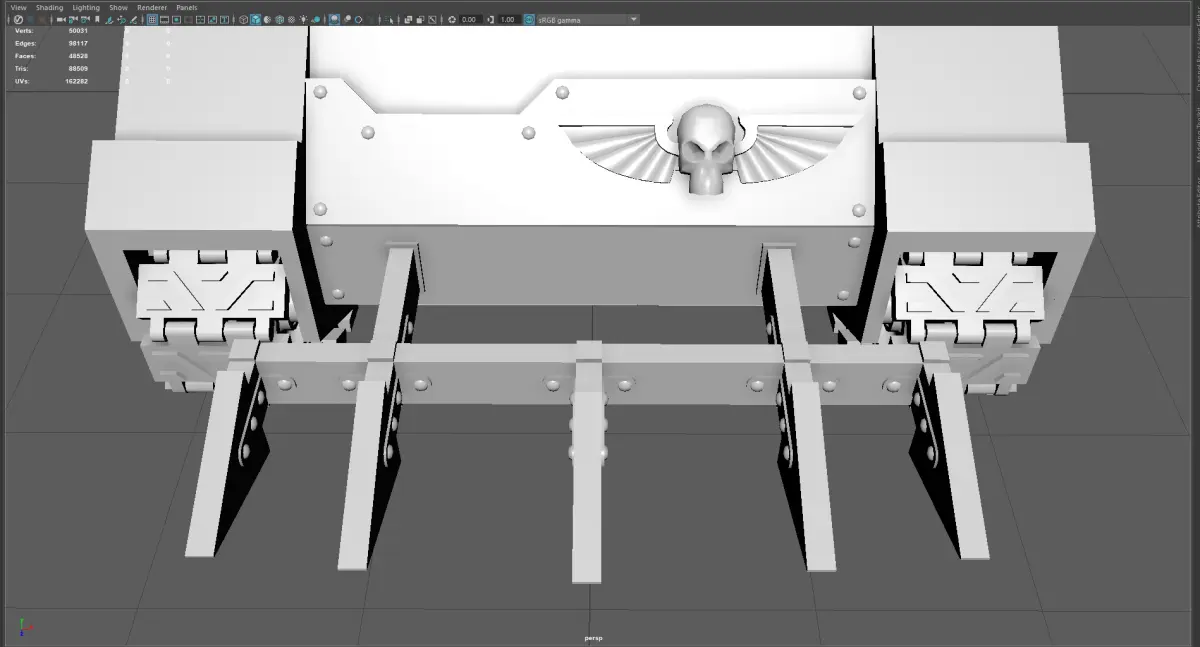Click the select camera icon

click(61, 19)
